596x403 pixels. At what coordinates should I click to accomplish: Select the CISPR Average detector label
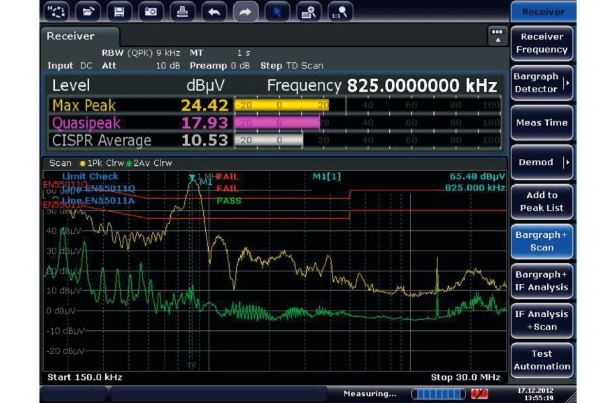tap(101, 140)
